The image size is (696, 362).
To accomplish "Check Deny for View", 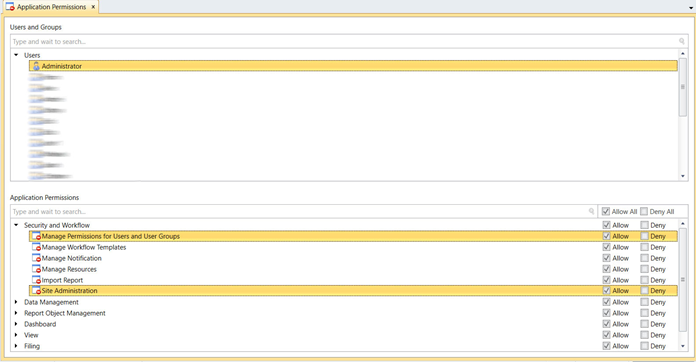I will [x=645, y=335].
